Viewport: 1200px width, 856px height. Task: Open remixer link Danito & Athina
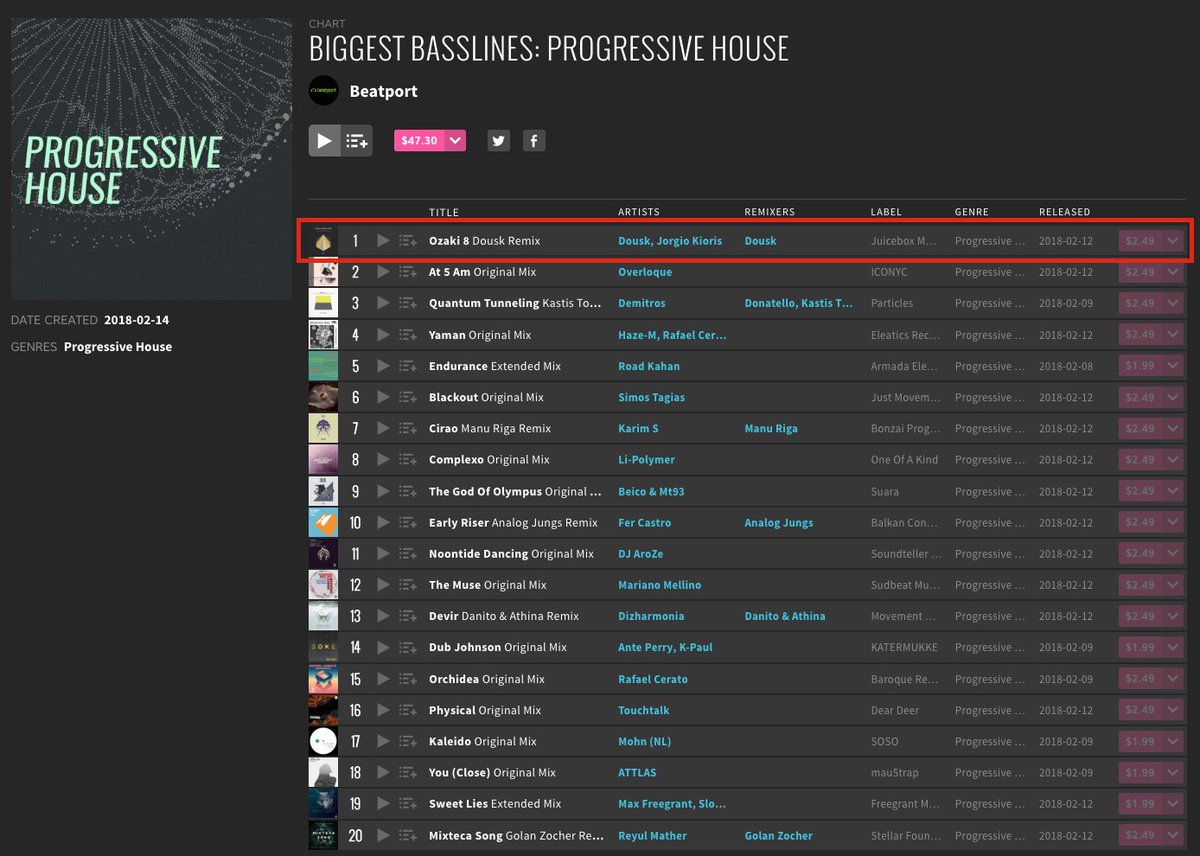pyautogui.click(x=785, y=616)
